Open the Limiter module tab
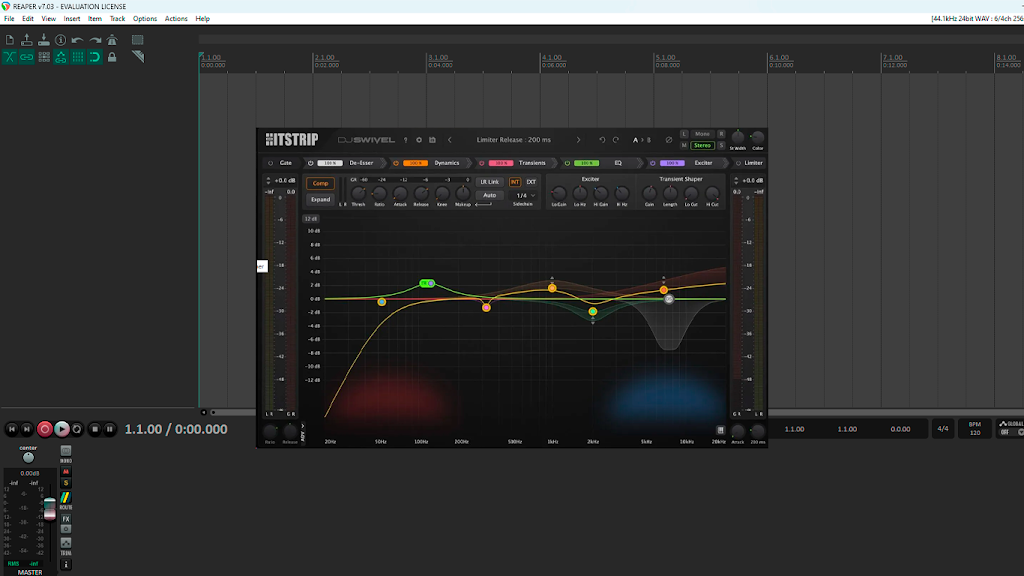 [754, 163]
